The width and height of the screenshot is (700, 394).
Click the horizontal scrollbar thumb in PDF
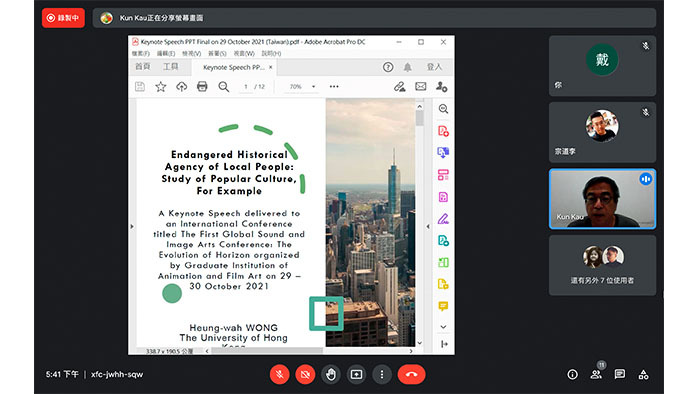(267, 351)
